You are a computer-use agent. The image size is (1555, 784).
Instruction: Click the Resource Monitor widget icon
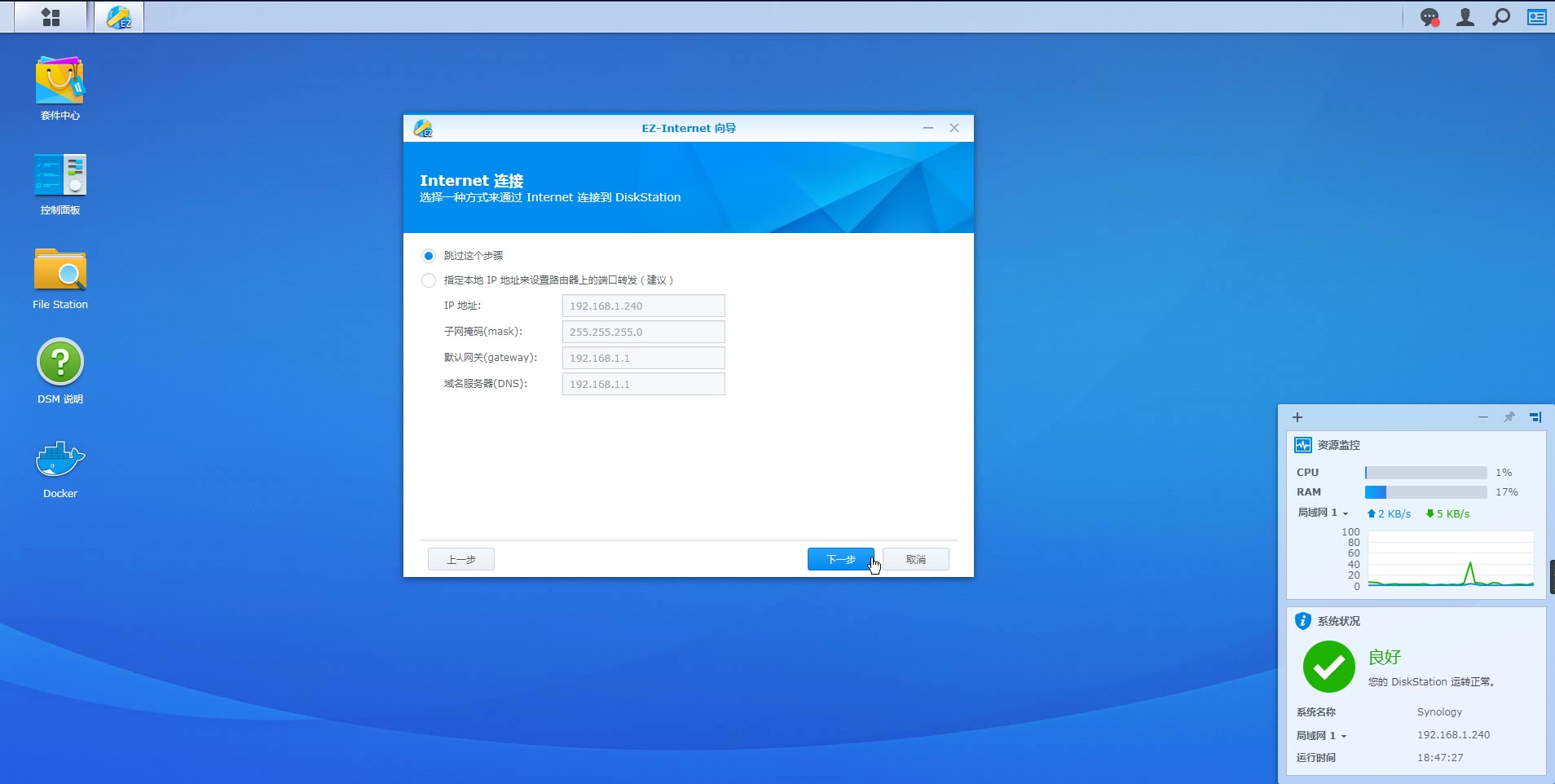[1303, 445]
